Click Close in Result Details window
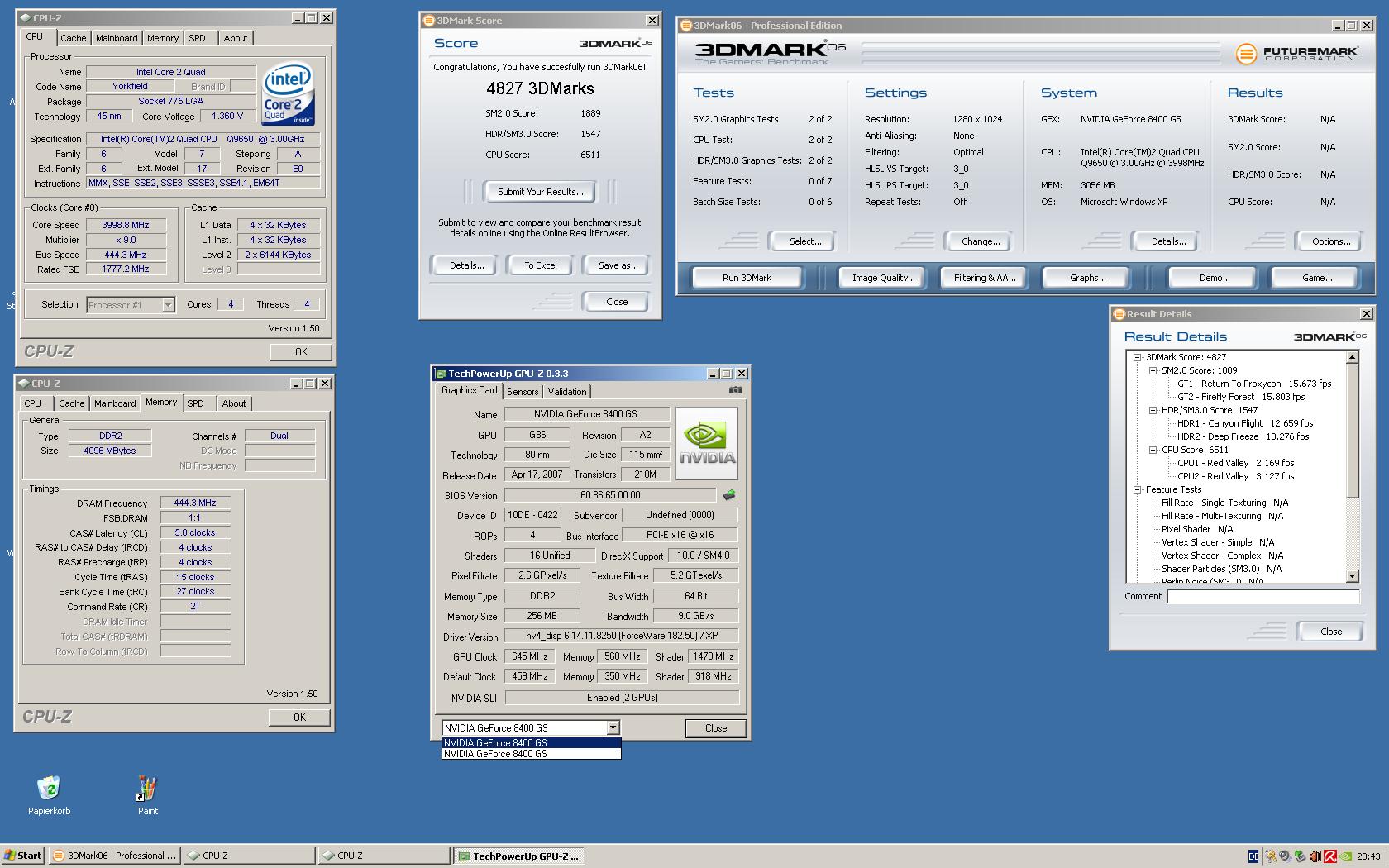The height and width of the screenshot is (868, 1389). pyautogui.click(x=1330, y=632)
